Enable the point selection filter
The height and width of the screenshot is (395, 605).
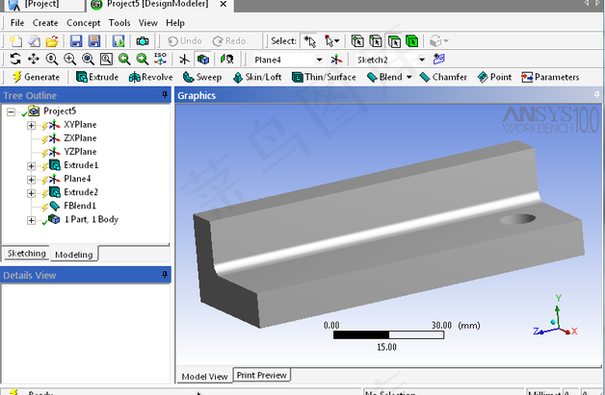coord(357,41)
